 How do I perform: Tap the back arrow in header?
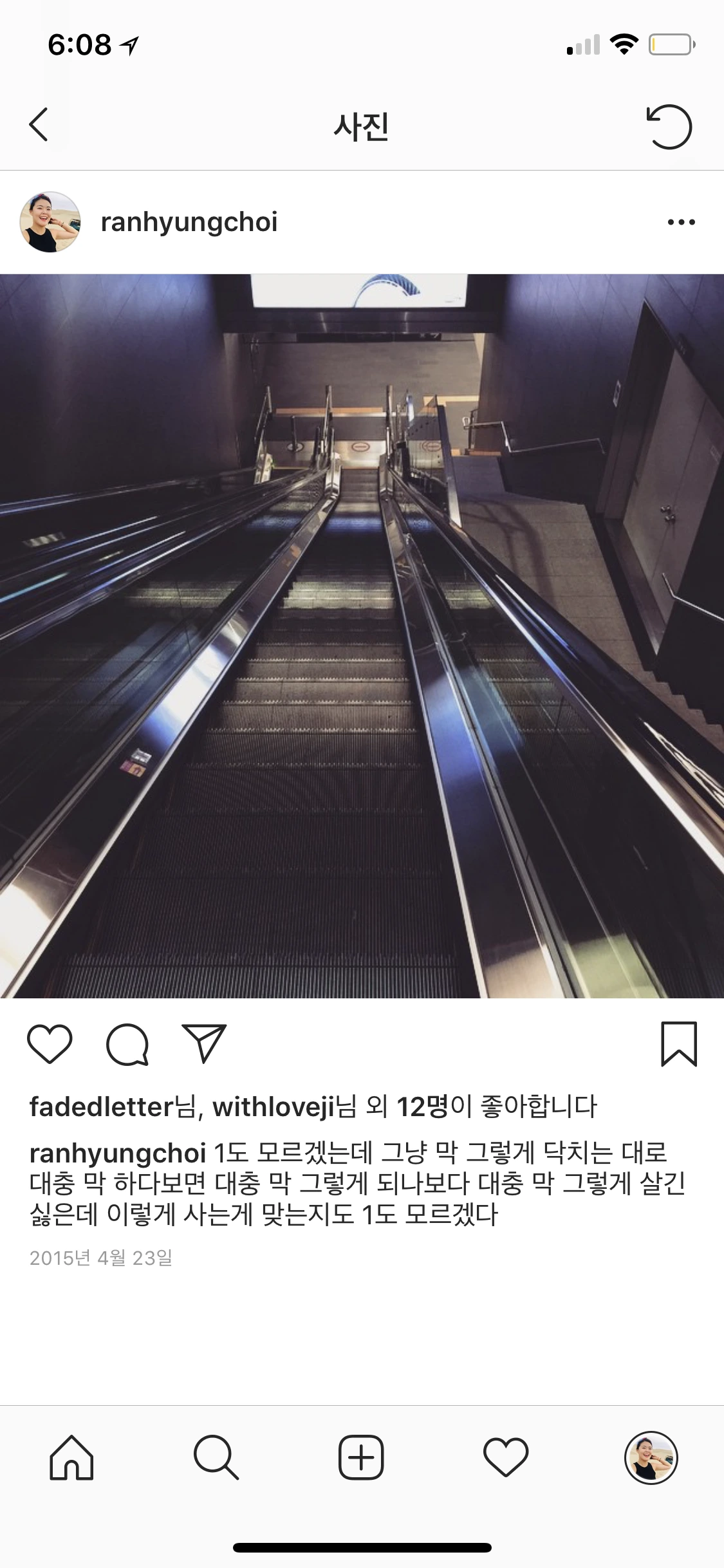(39, 124)
